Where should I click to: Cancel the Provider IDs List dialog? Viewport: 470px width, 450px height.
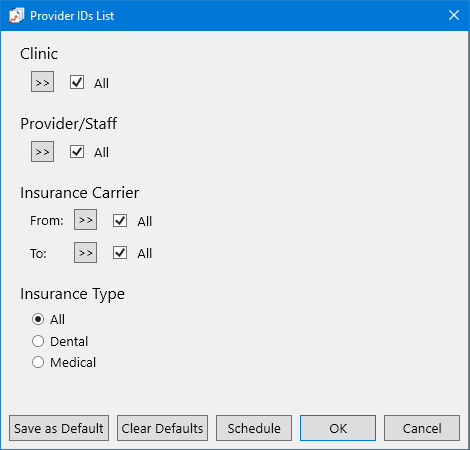pyautogui.click(x=422, y=428)
